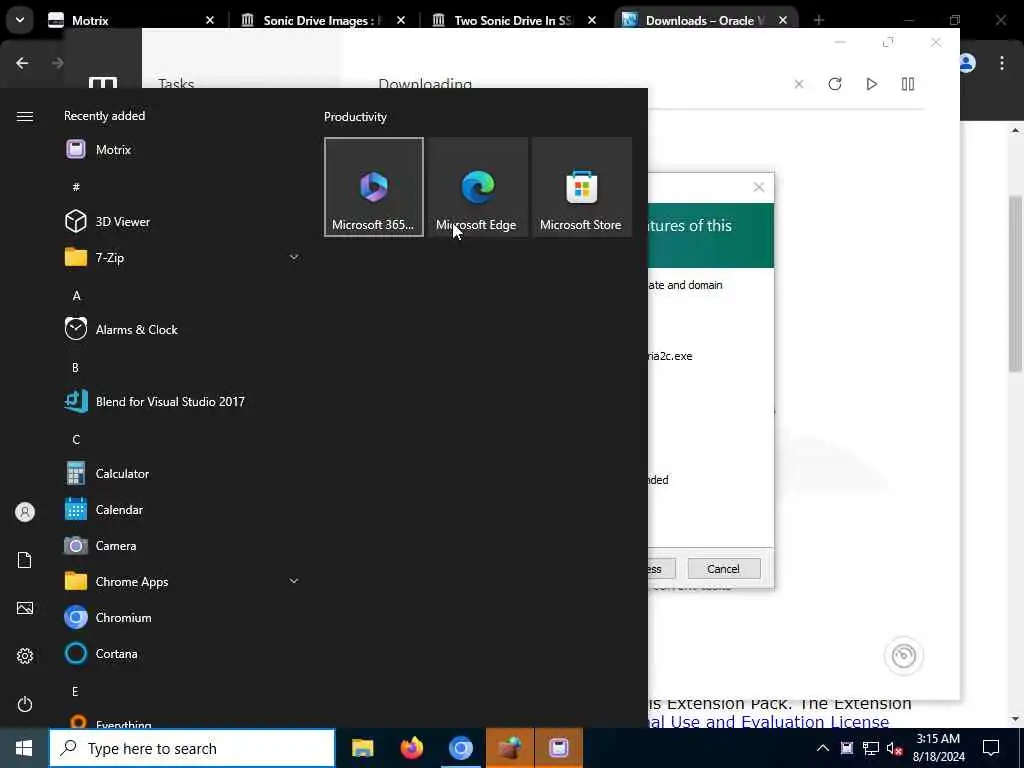Click the browser page vertical scrollbar
Viewport: 1024px width, 768px height.
click(x=1016, y=283)
